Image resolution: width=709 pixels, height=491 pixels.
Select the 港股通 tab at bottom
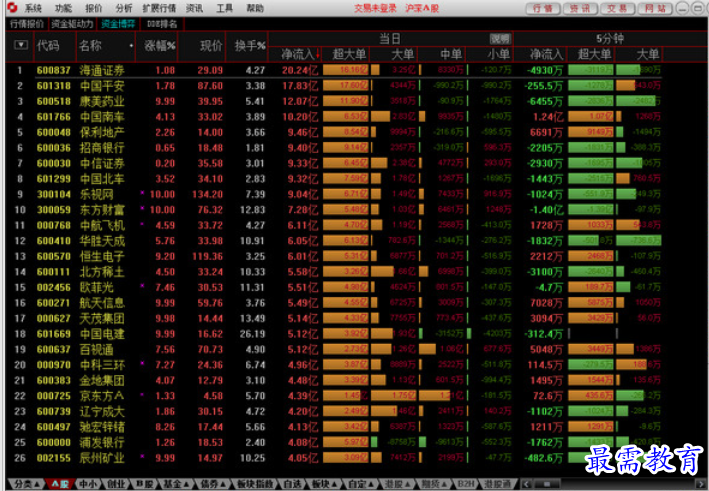pyautogui.click(x=497, y=484)
